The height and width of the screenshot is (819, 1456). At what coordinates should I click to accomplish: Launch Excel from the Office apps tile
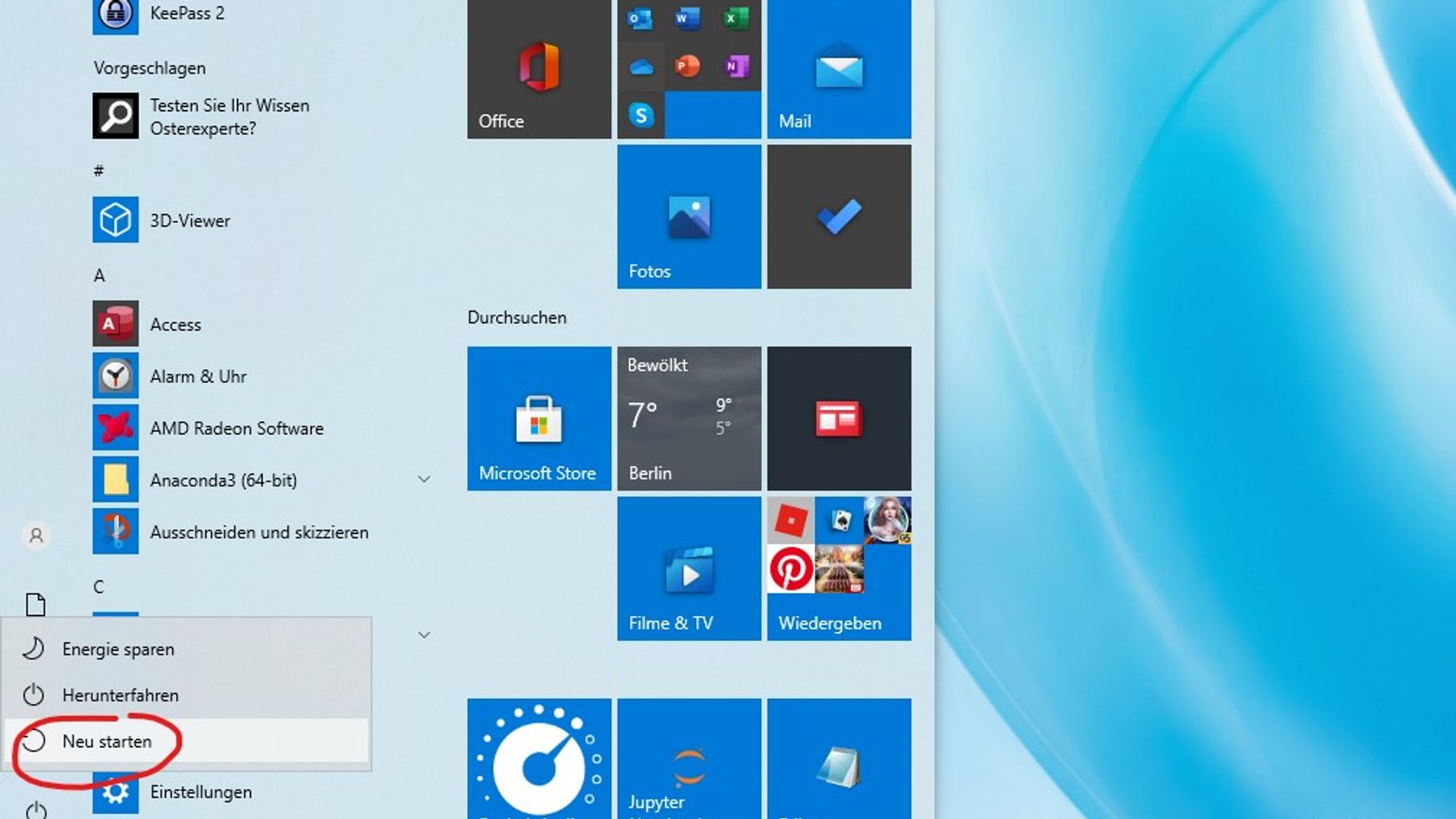tap(735, 19)
